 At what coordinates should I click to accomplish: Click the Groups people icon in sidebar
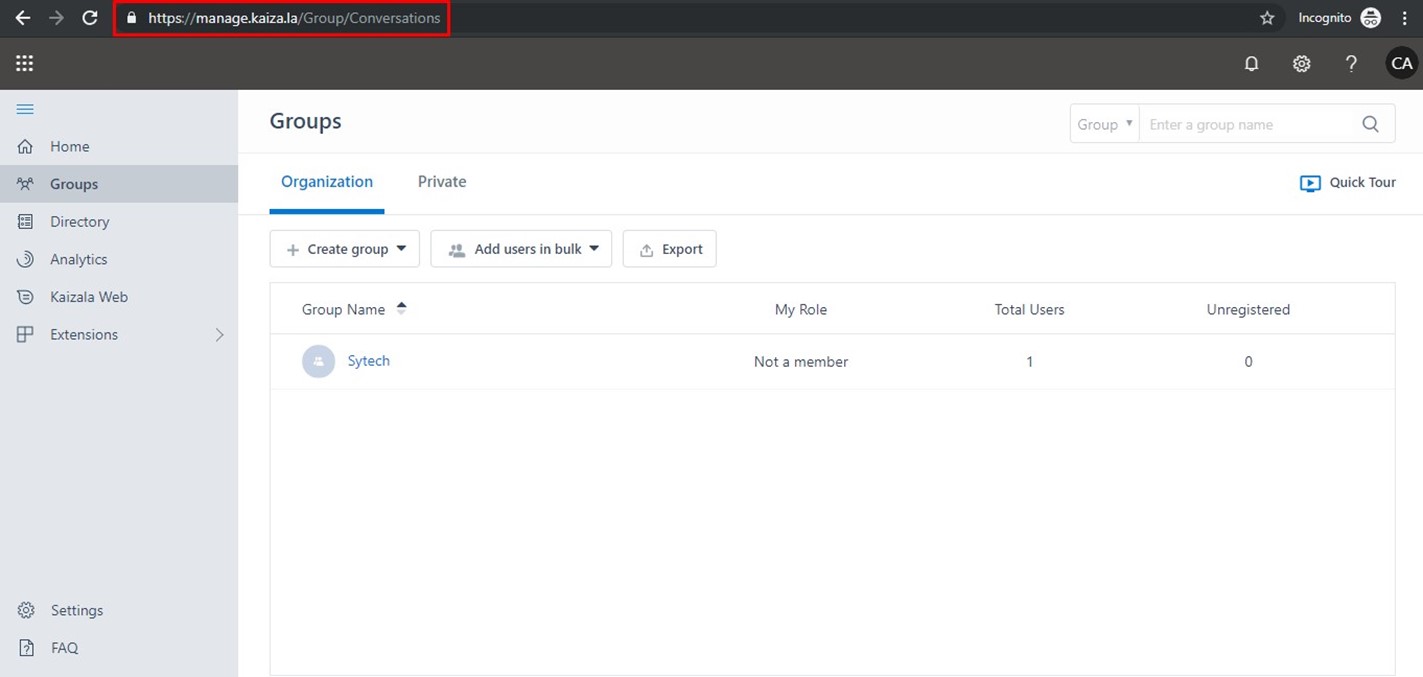click(x=26, y=184)
